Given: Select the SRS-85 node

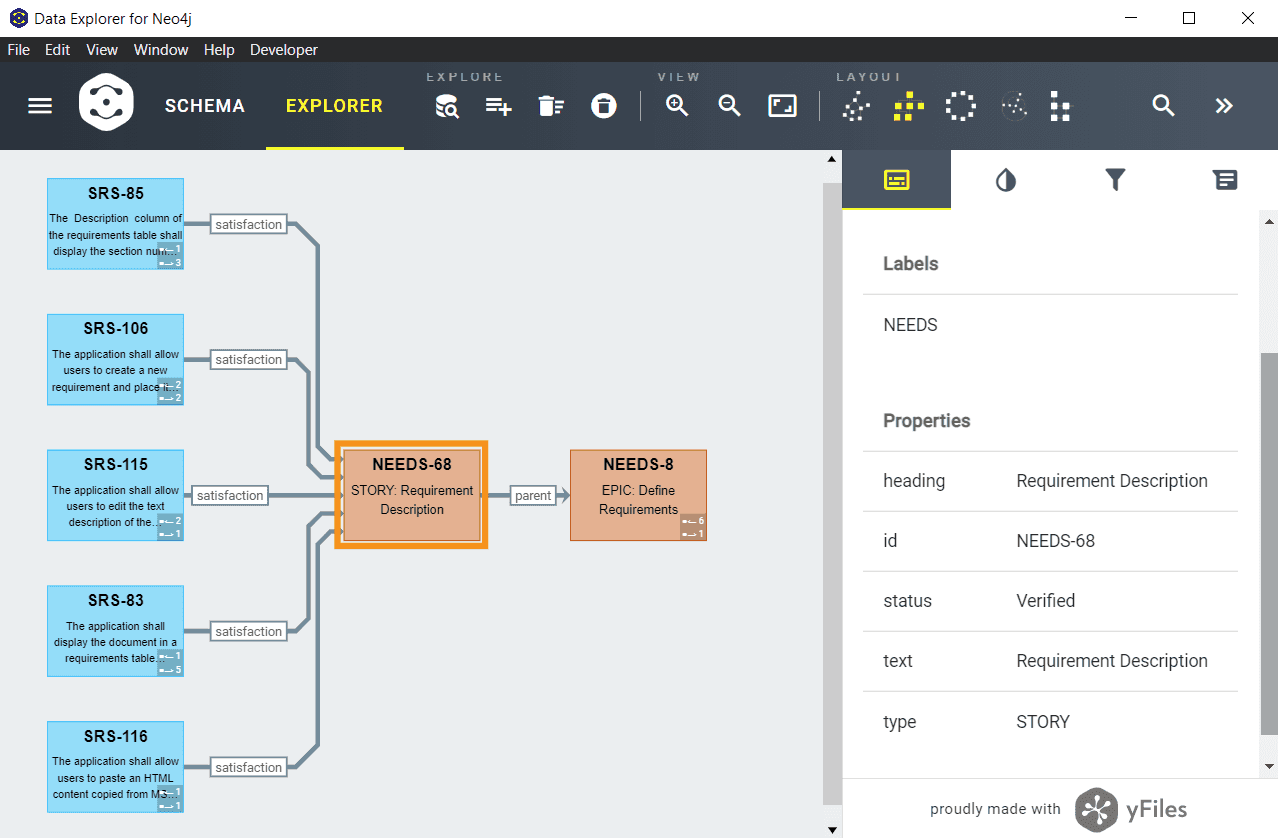Looking at the screenshot, I should tap(115, 224).
